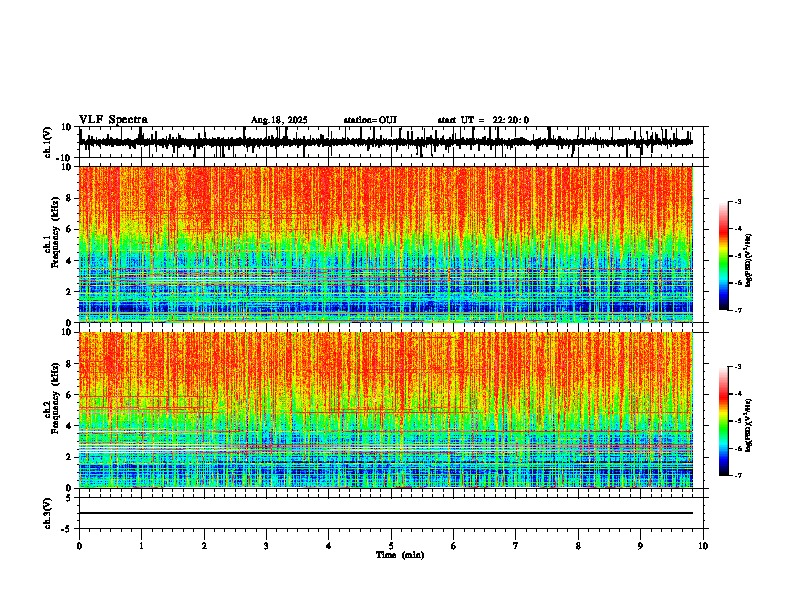
Task: Click the "-7" label on the ch.2 colorbar
Action: (x=737, y=476)
